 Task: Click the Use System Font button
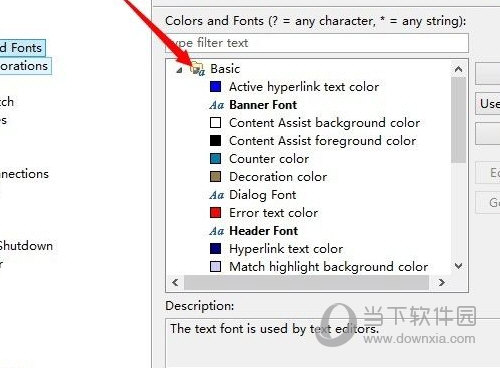[488, 104]
